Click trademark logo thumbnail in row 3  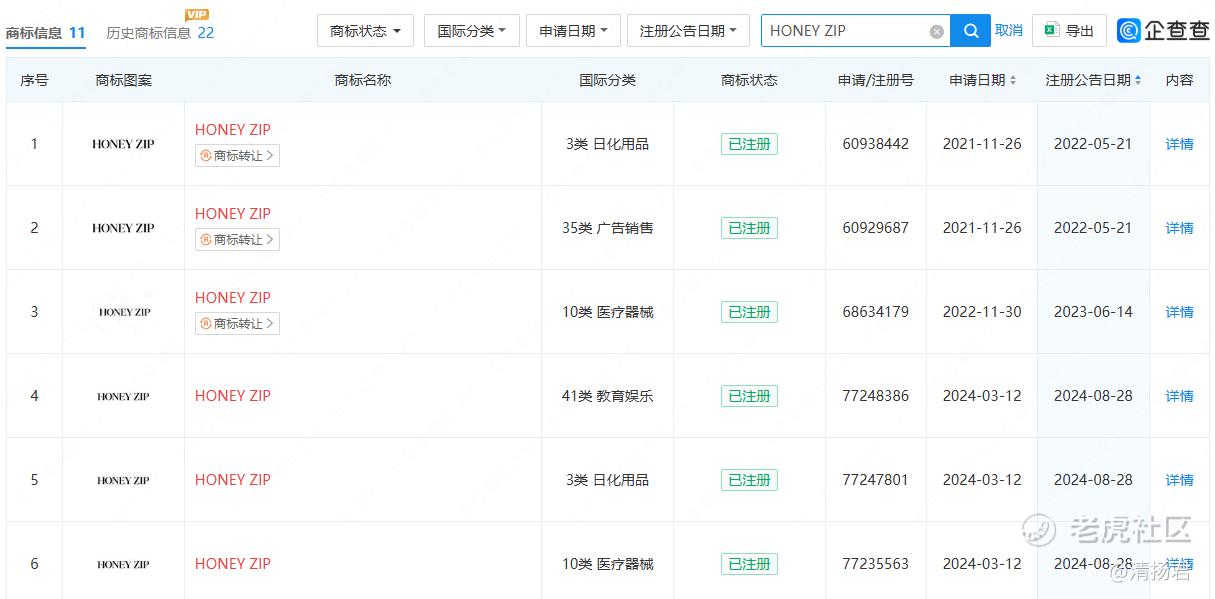[x=124, y=312]
